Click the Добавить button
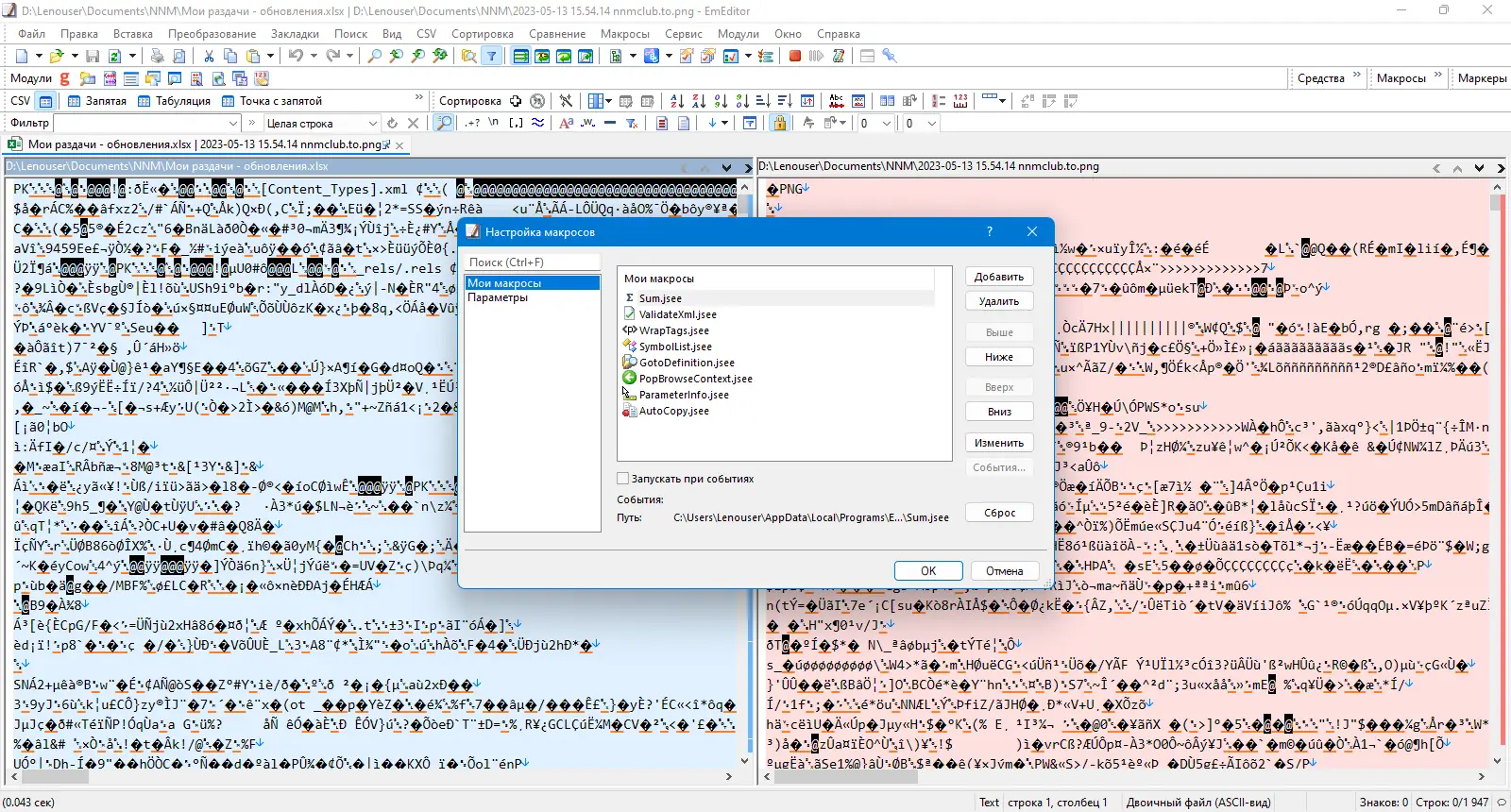Screen dimensions: 1511x812 click(999, 277)
